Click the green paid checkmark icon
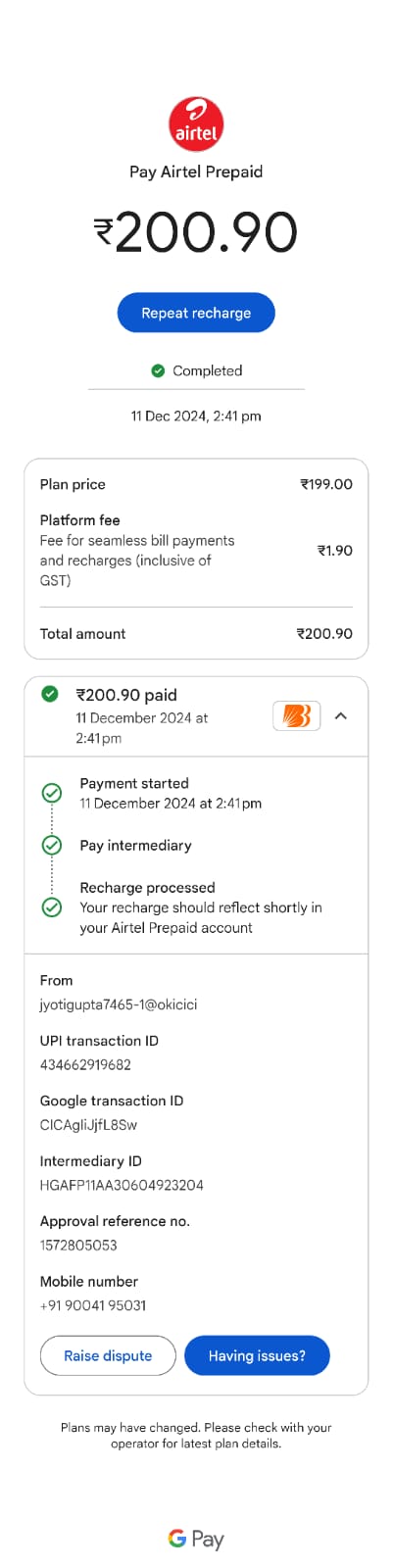Image resolution: width=393 pixels, height=1568 pixels. point(50,694)
